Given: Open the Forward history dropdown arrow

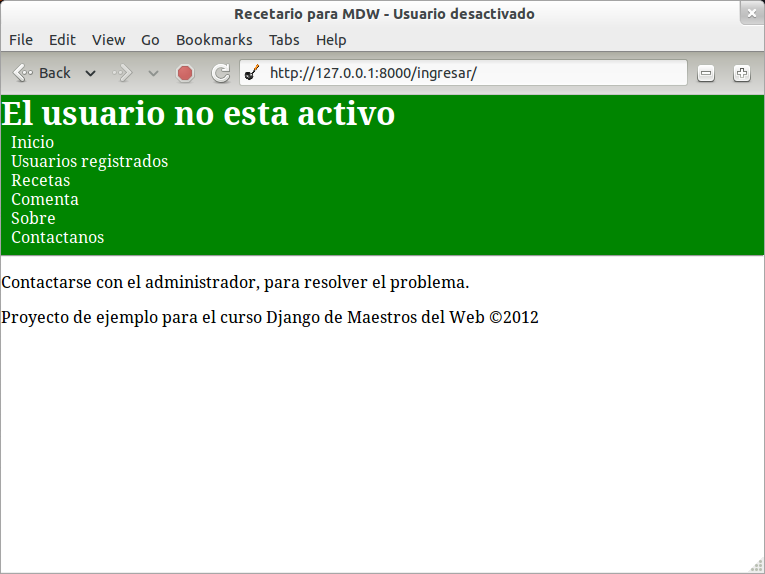Looking at the screenshot, I should 153,74.
